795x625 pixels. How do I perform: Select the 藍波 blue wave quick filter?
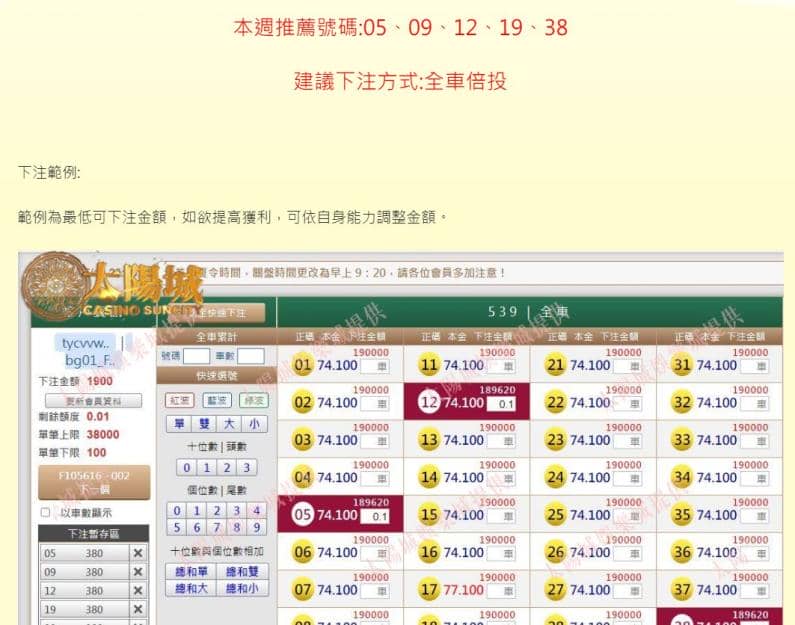point(216,400)
